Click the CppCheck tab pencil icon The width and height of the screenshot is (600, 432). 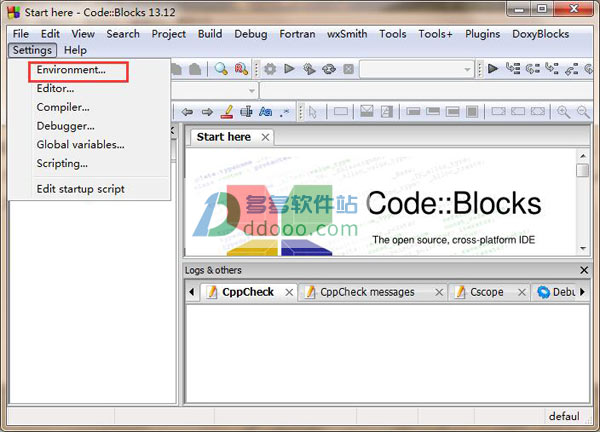pyautogui.click(x=212, y=292)
